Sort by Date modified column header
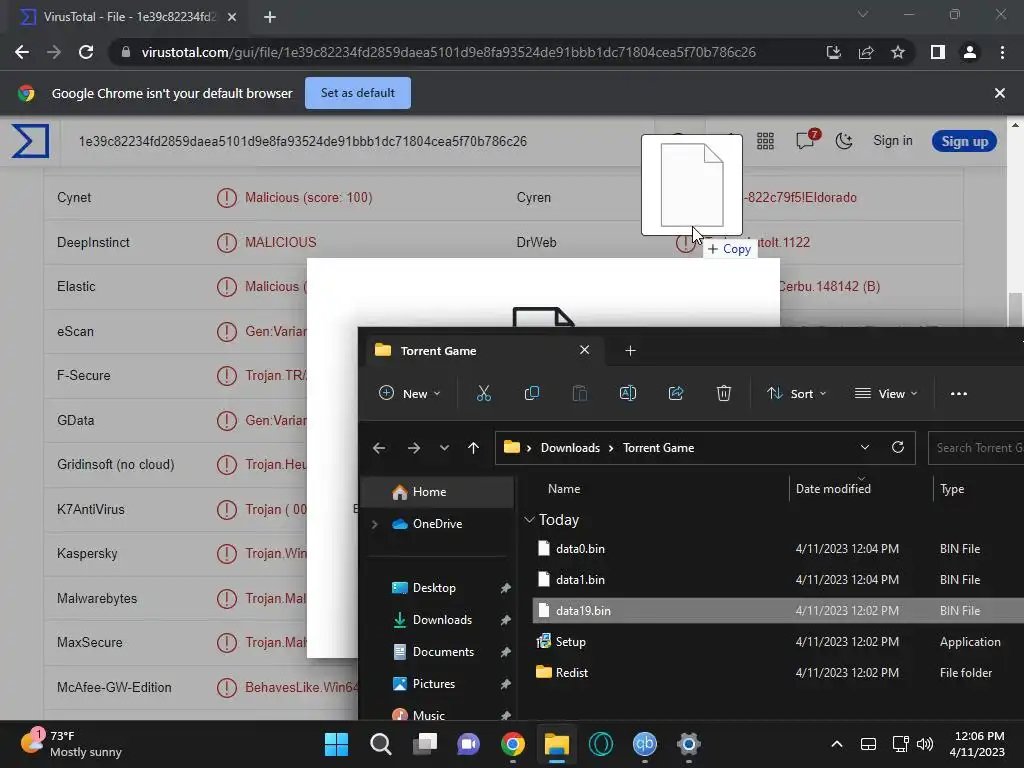The height and width of the screenshot is (768, 1024). (x=833, y=488)
